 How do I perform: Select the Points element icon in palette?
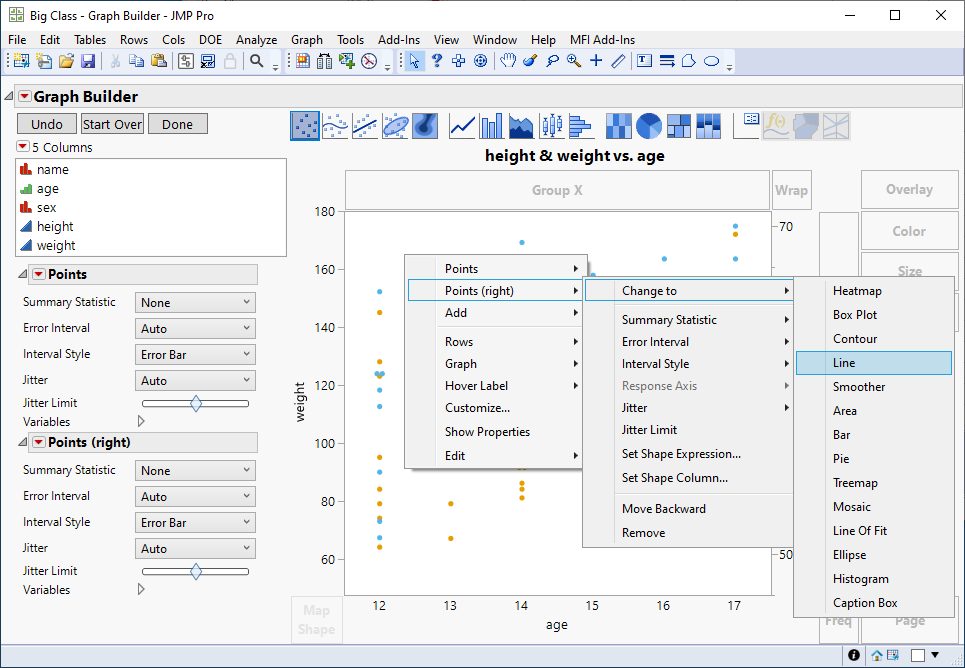coord(305,126)
